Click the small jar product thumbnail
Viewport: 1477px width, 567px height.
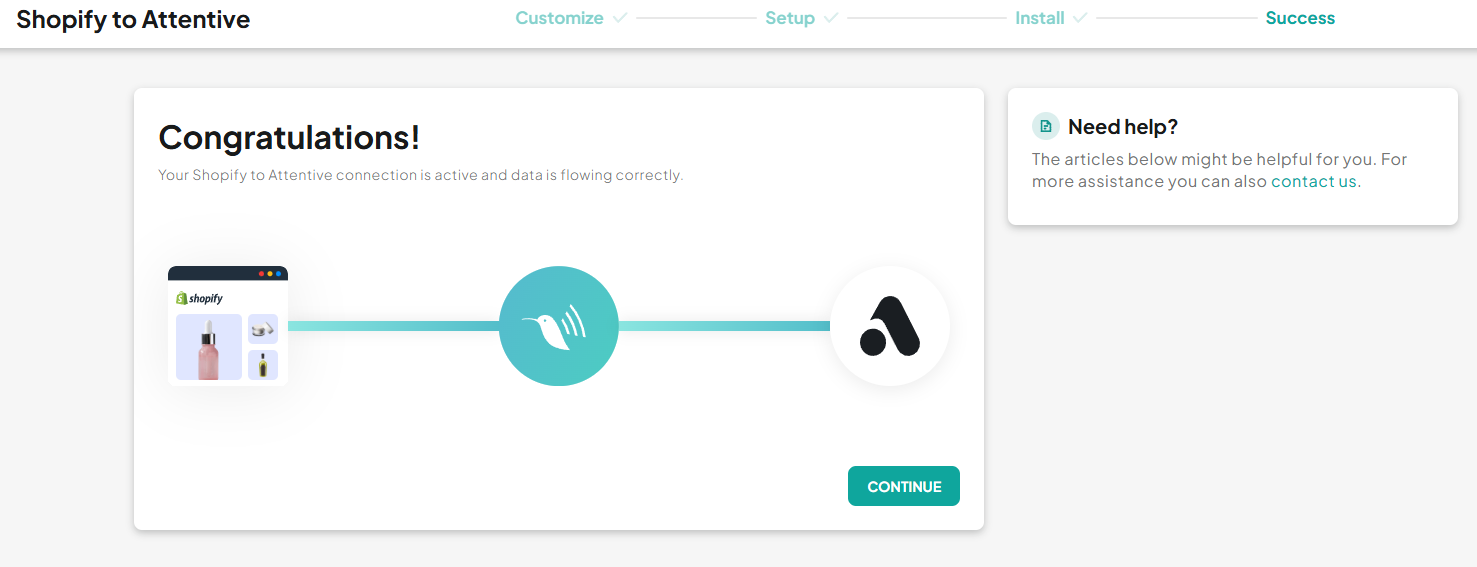pos(263,329)
